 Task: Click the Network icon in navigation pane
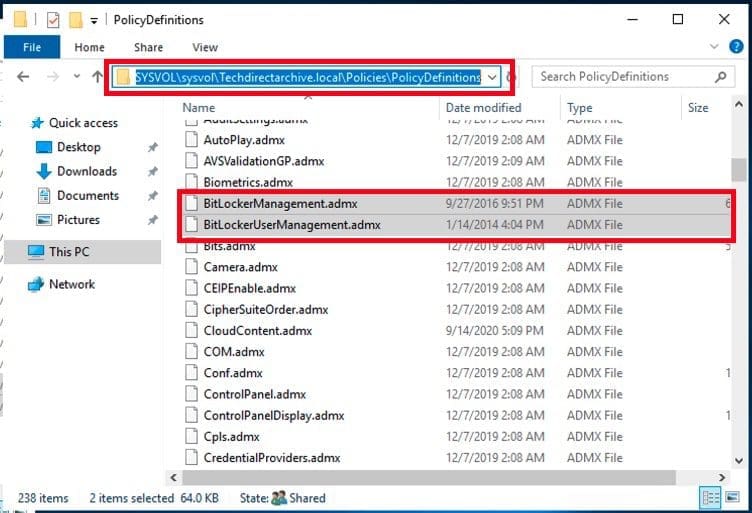click(36, 285)
